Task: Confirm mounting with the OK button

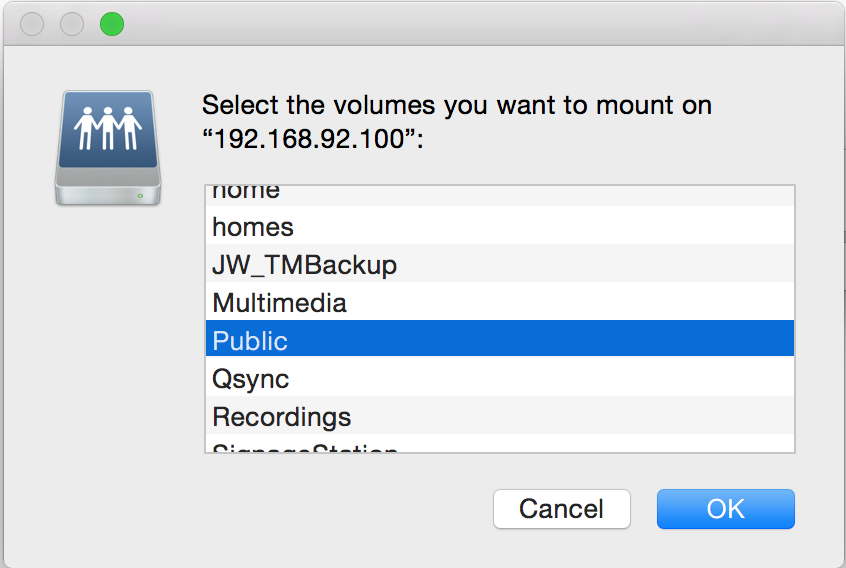Action: 725,509
